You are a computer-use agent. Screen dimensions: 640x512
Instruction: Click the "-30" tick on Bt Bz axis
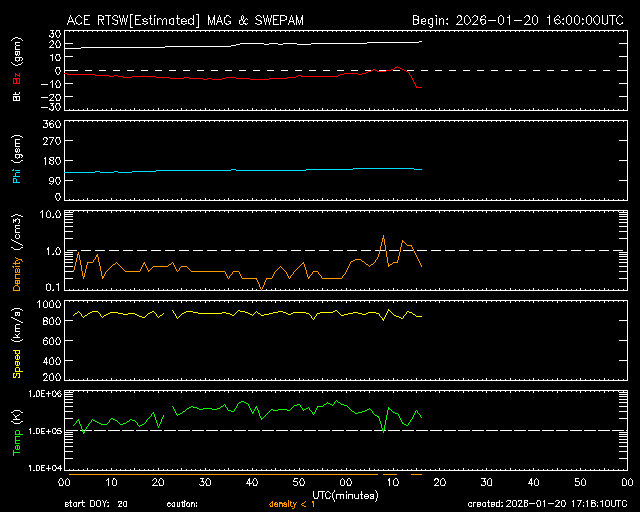click(x=51, y=107)
